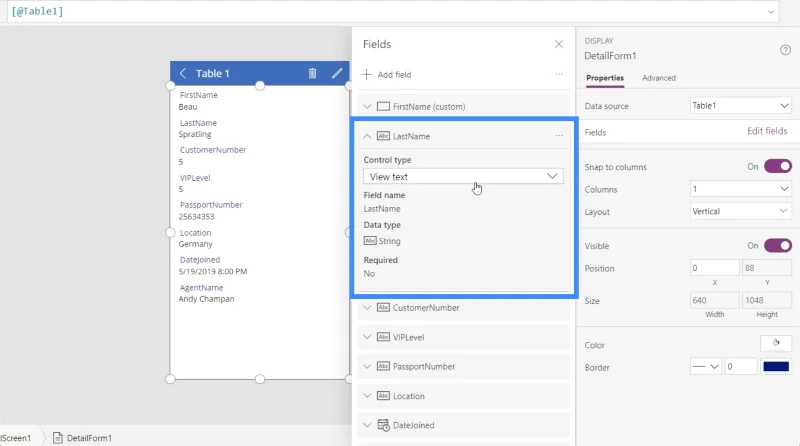
Task: Click the Position X input field
Action: [714, 268]
